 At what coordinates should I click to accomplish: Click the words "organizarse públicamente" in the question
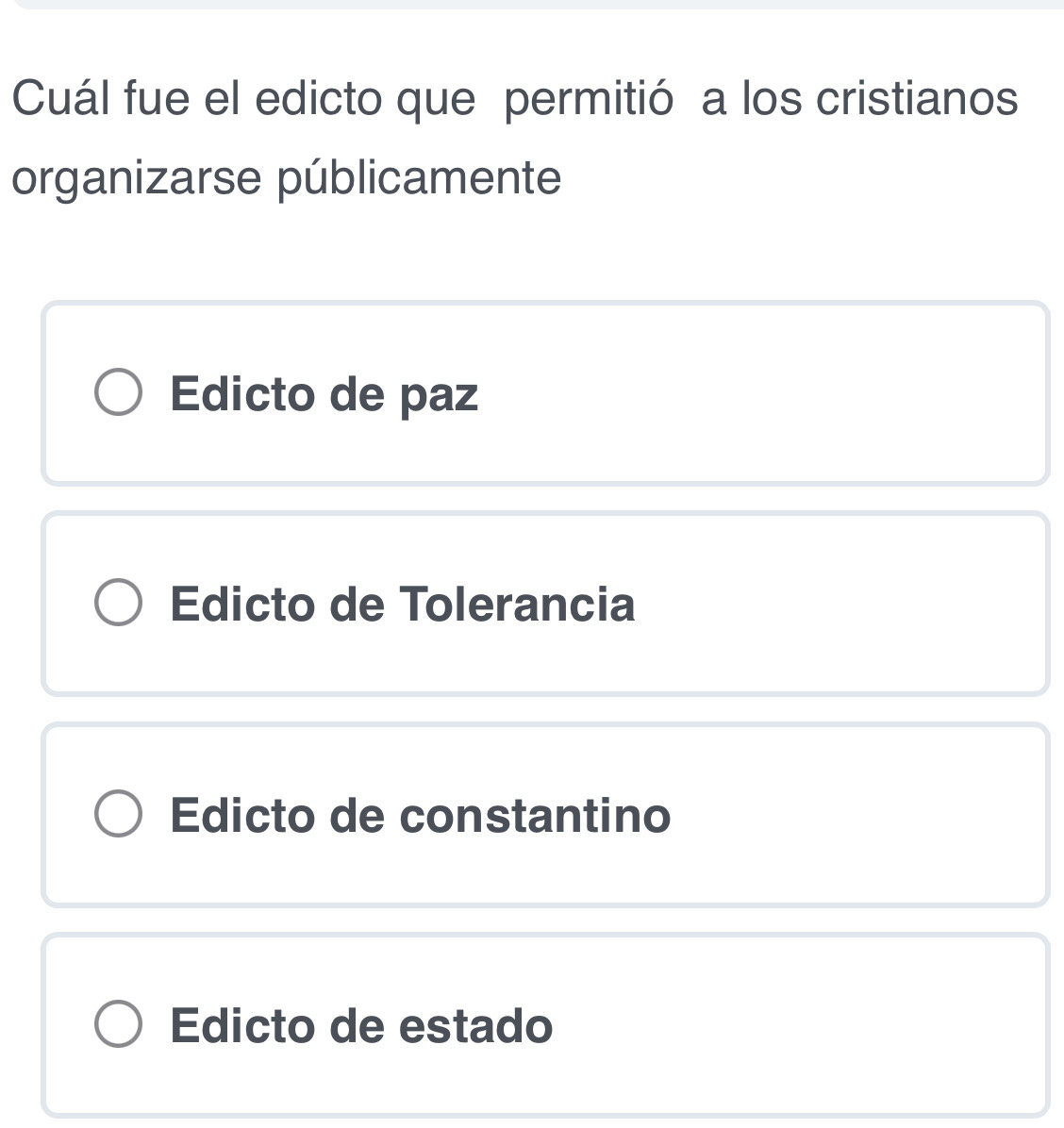(x=288, y=178)
